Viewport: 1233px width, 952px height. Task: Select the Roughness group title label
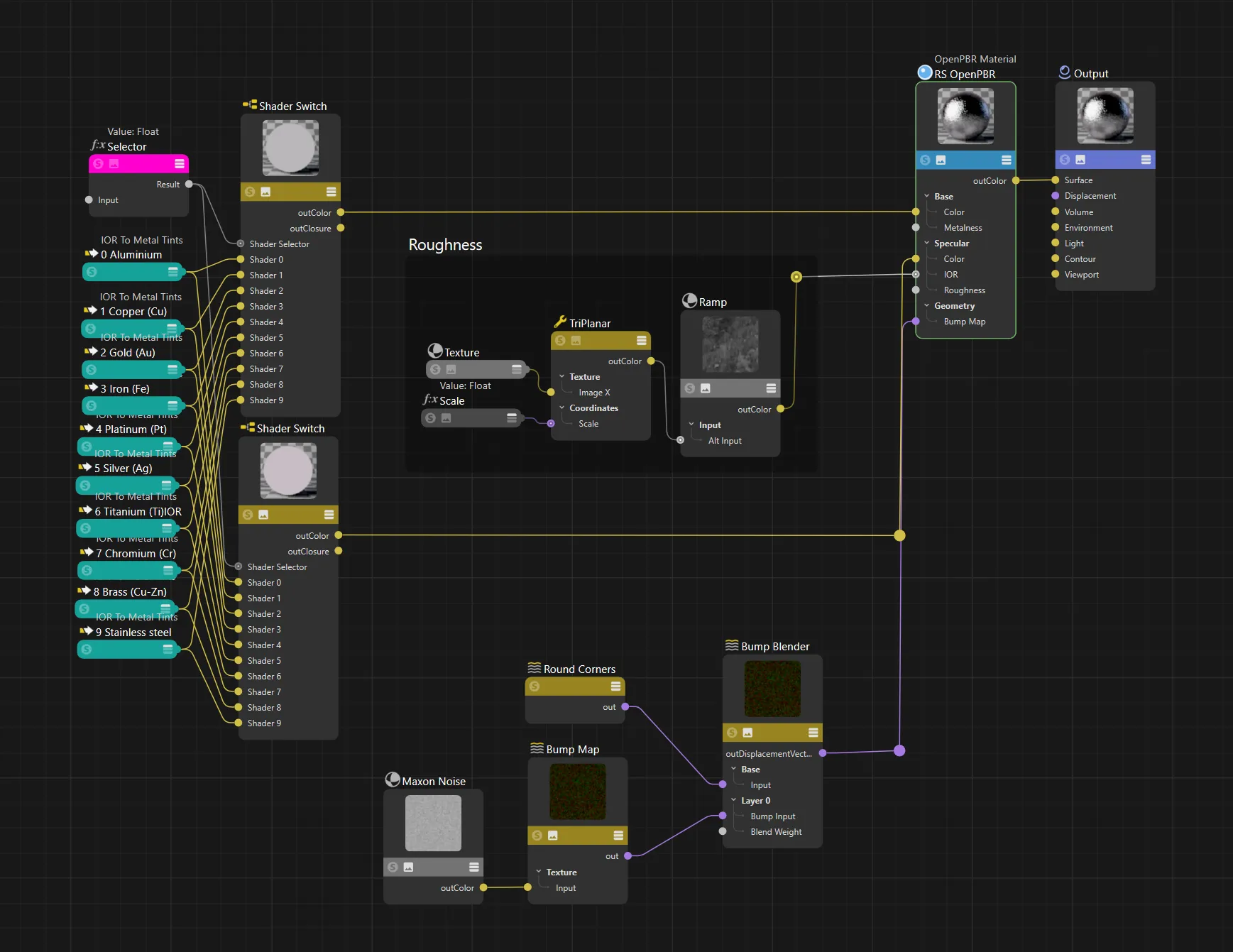click(445, 245)
